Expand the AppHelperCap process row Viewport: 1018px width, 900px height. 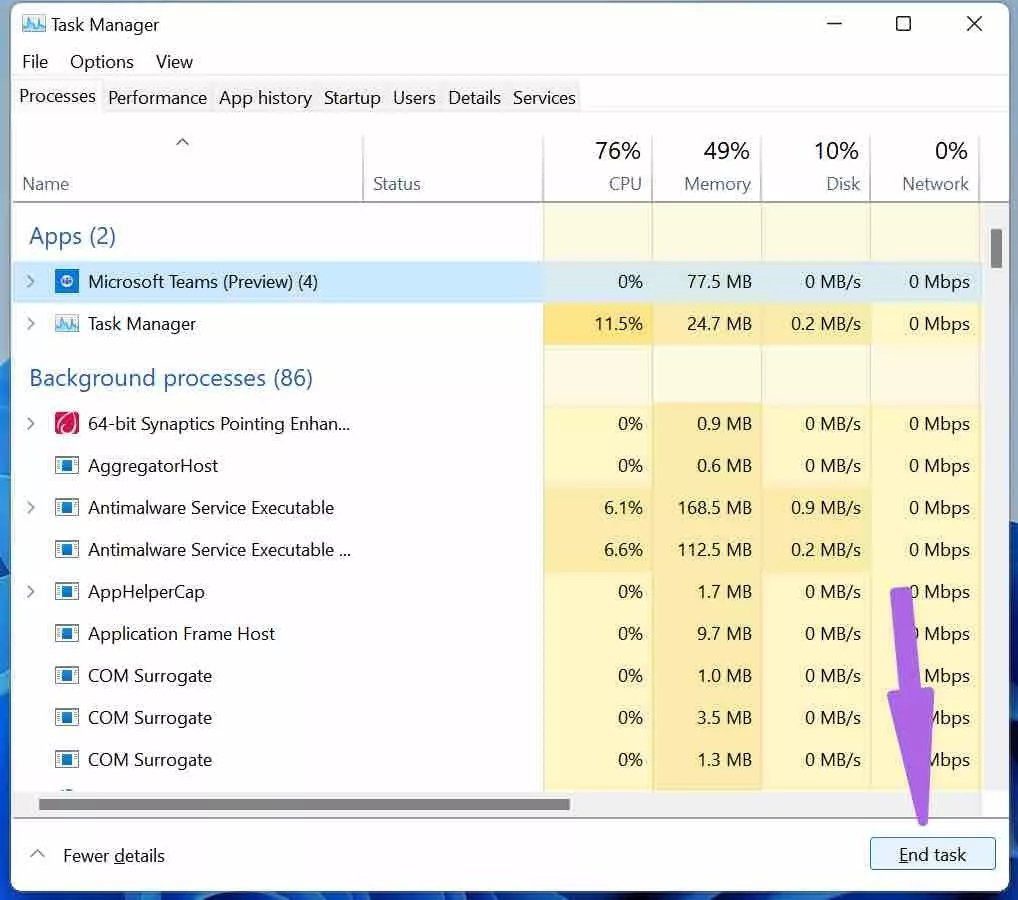pos(31,592)
